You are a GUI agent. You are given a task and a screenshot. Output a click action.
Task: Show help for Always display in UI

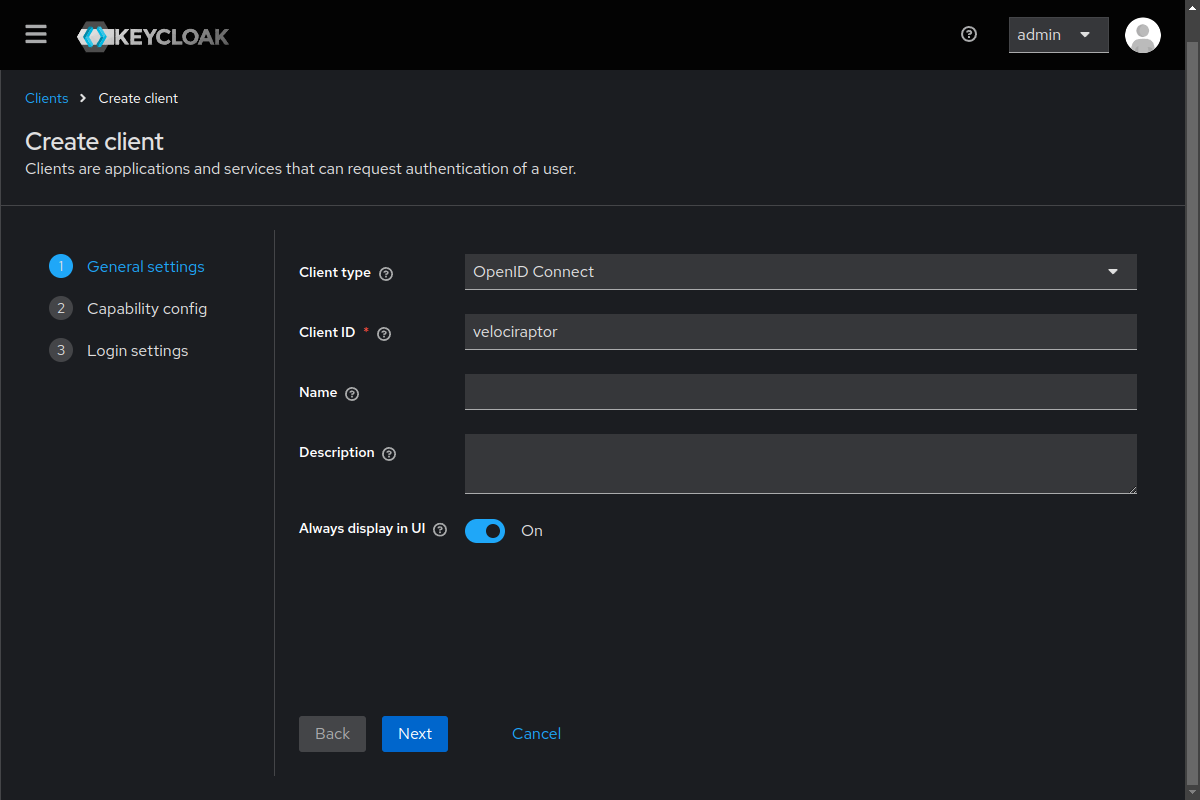[440, 530]
